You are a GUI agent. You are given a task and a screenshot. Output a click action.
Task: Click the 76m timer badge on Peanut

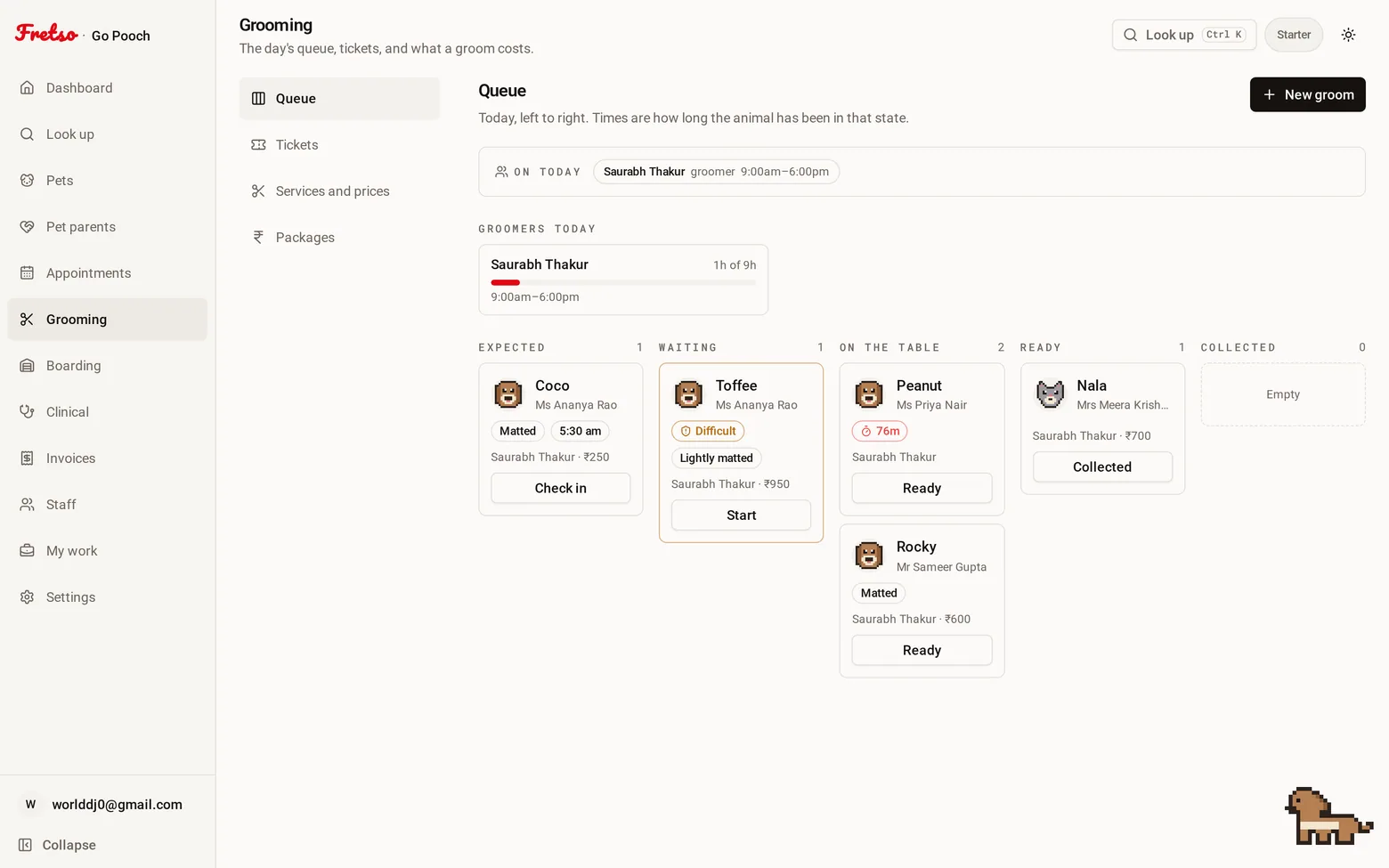point(880,431)
